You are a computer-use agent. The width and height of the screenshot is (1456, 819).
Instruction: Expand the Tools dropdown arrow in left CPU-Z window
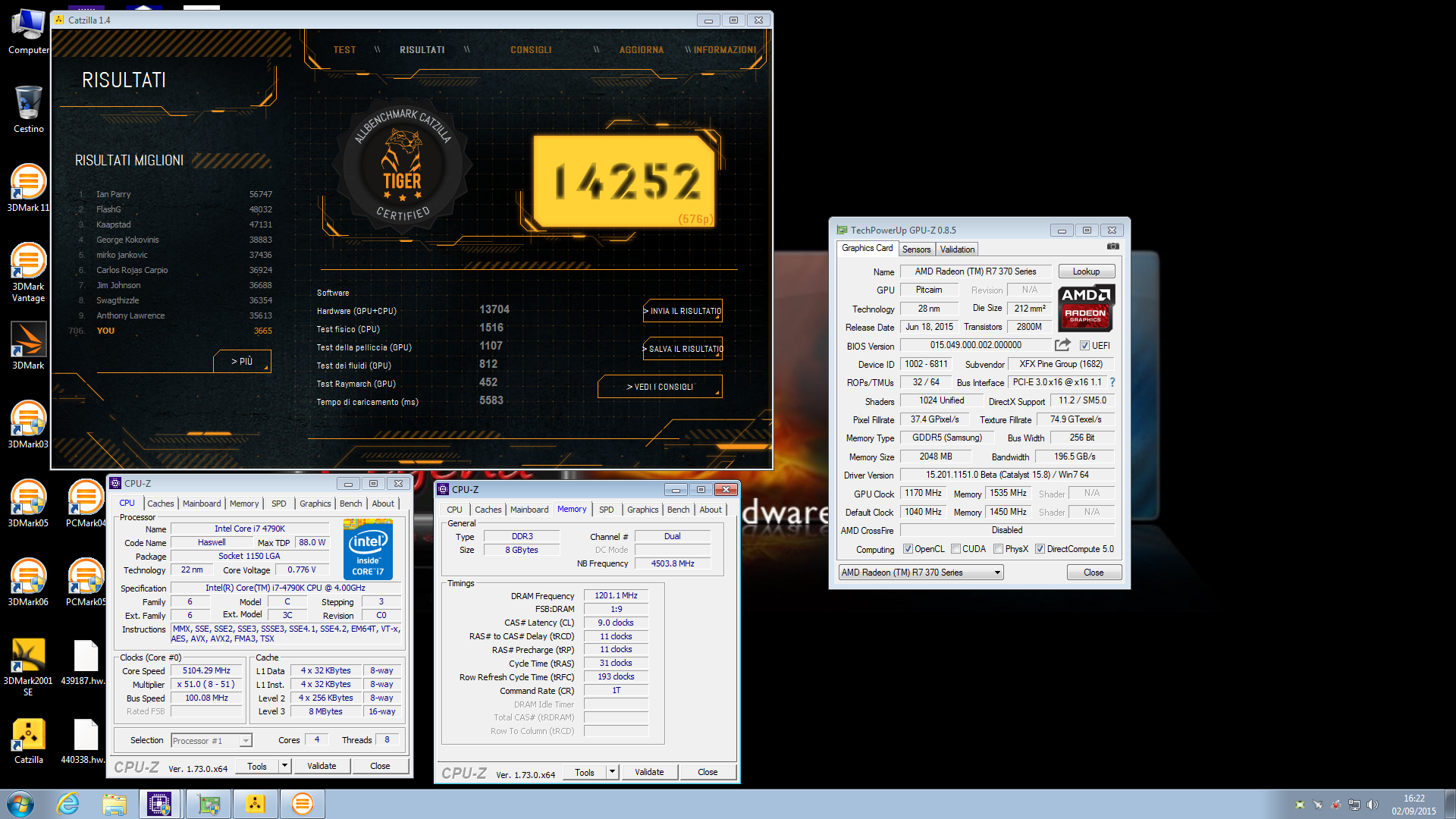coord(285,766)
